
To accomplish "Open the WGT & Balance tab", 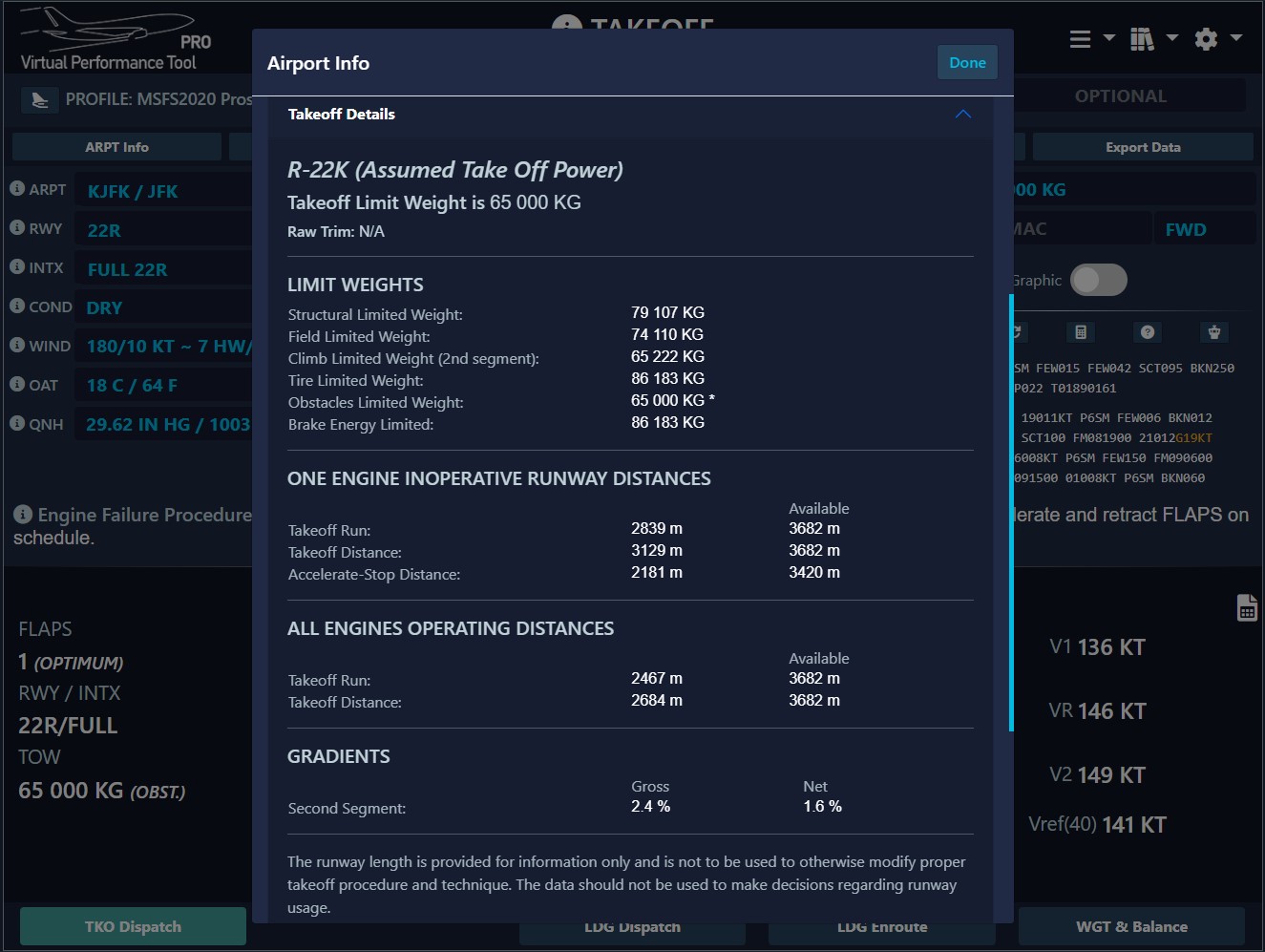I will 1131,926.
